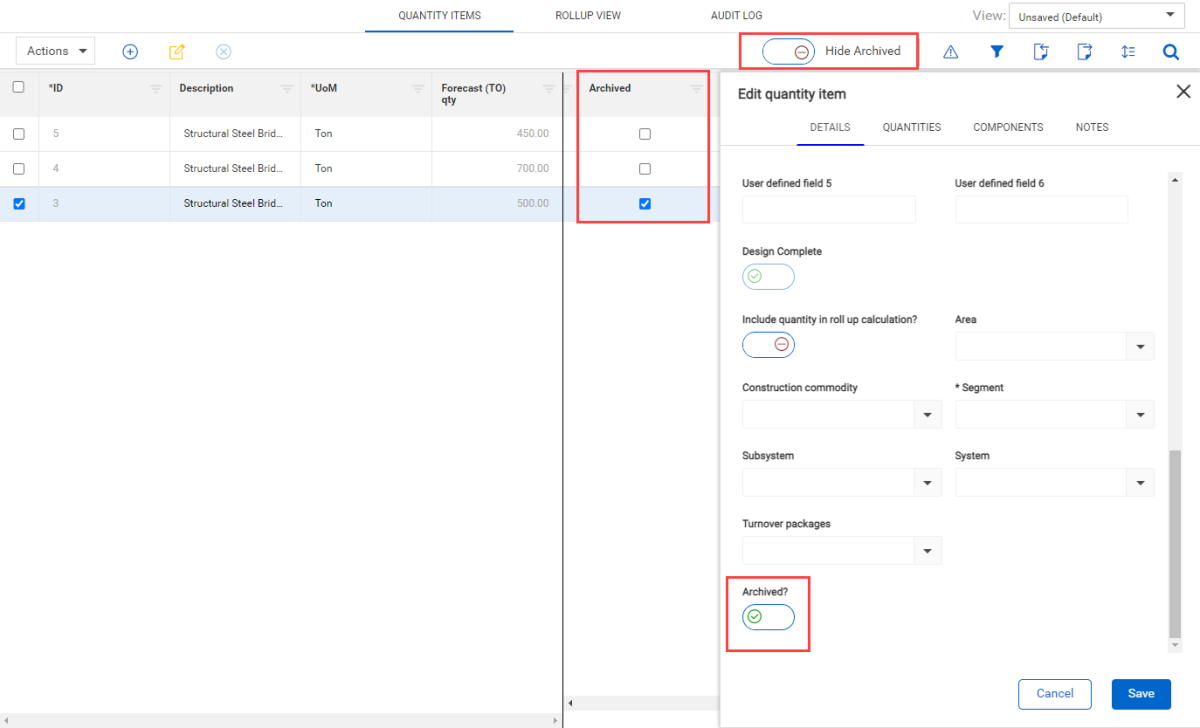
Task: Click the edit item pencil icon
Action: (177, 51)
